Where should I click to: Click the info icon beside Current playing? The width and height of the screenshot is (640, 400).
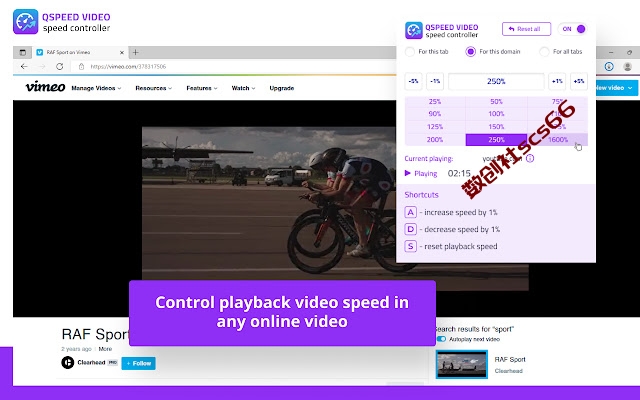pos(530,158)
